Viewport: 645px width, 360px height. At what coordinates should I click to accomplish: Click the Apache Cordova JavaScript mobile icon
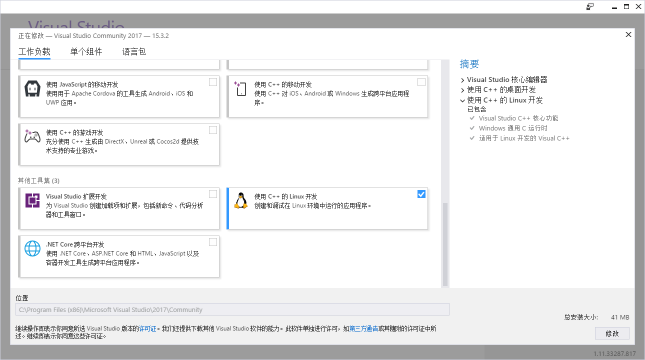32,88
